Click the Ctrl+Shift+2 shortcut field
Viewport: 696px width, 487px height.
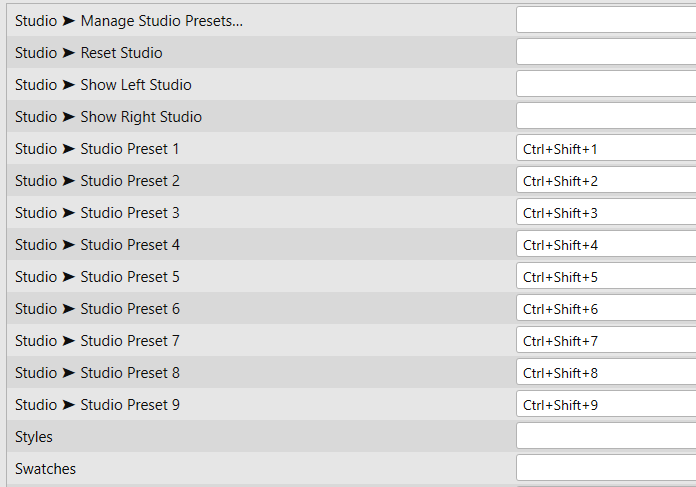click(x=606, y=181)
